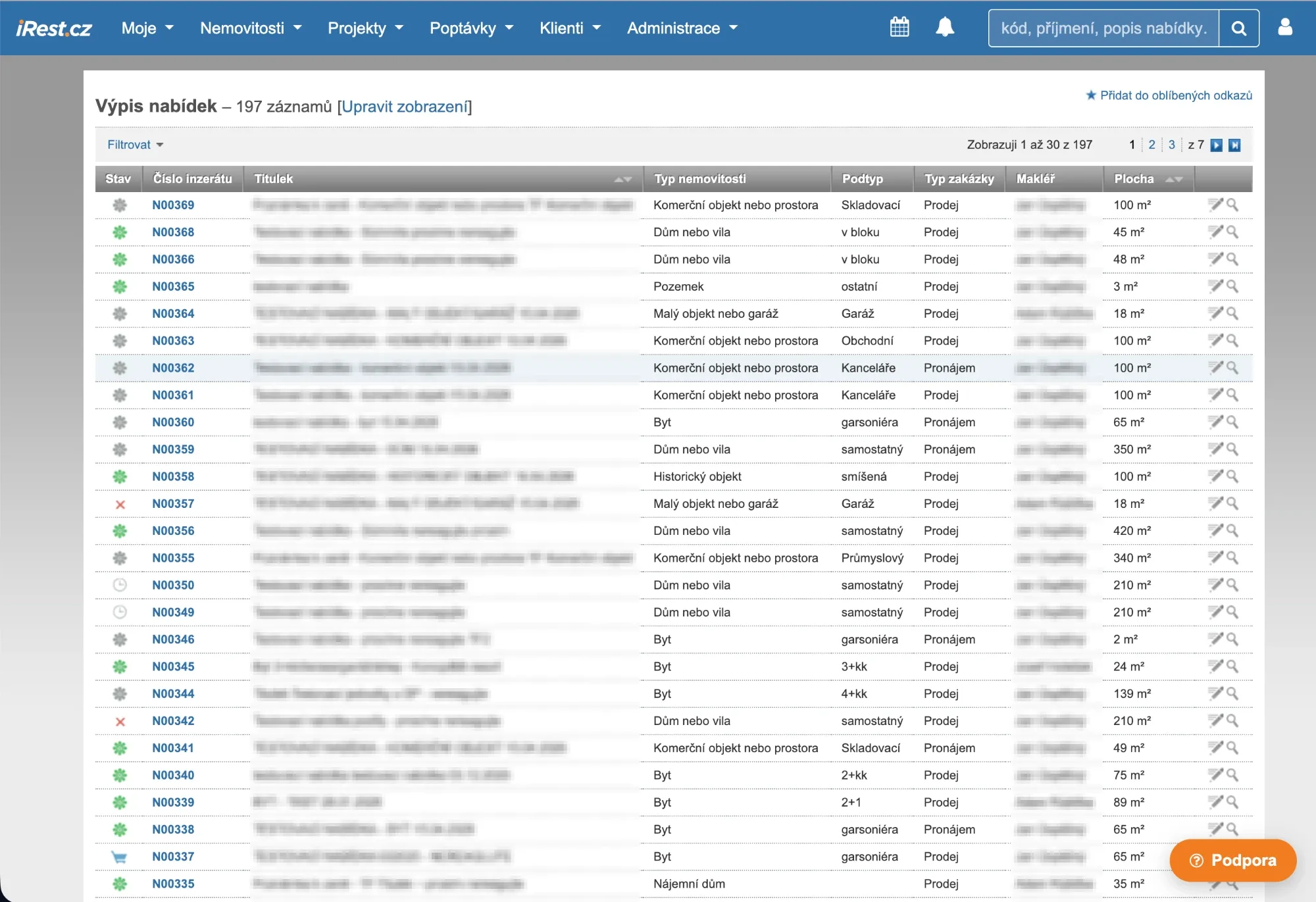This screenshot has height=902, width=1316.
Task: Open the user profile icon
Action: (x=1285, y=27)
